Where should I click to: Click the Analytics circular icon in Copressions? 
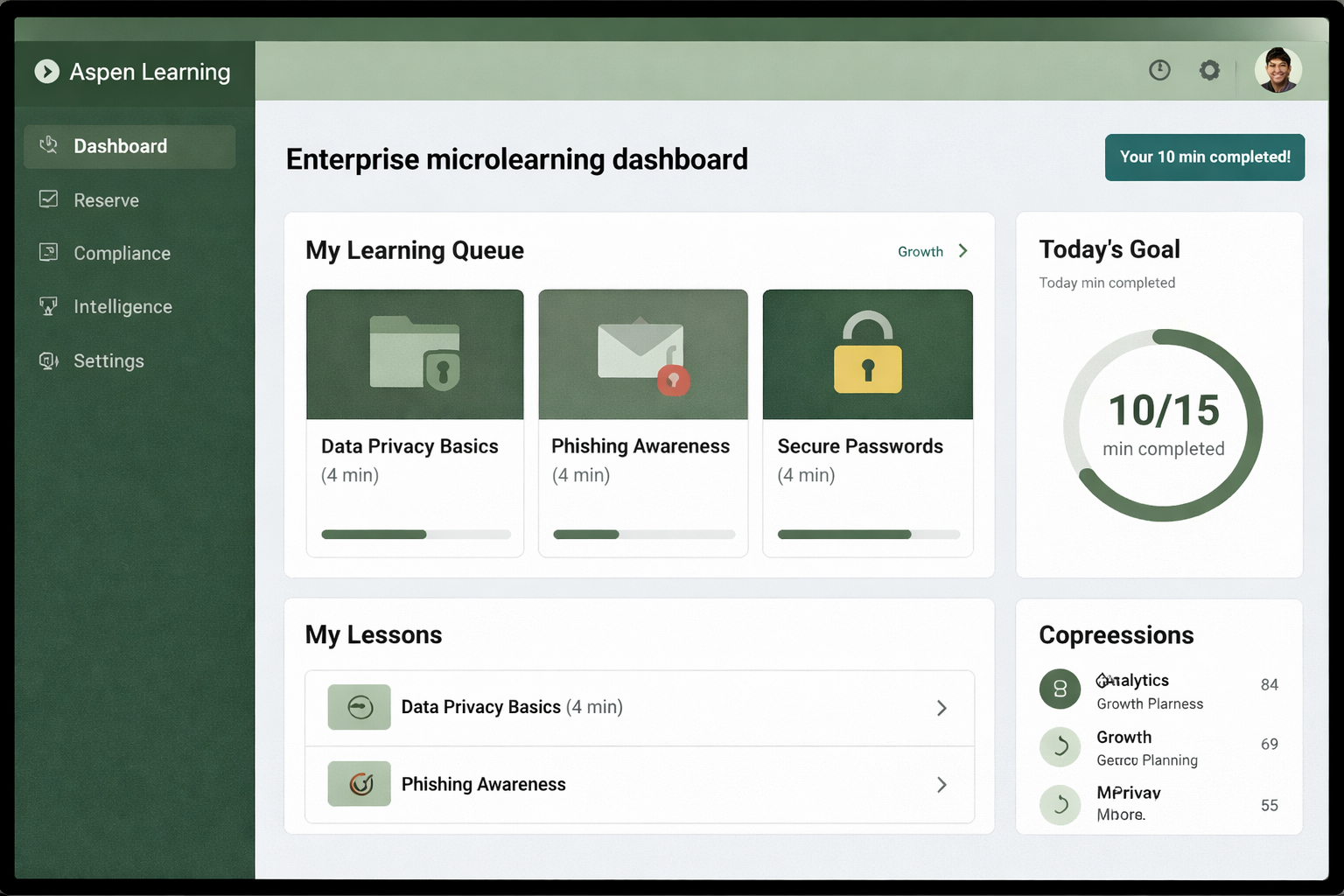[x=1060, y=689]
